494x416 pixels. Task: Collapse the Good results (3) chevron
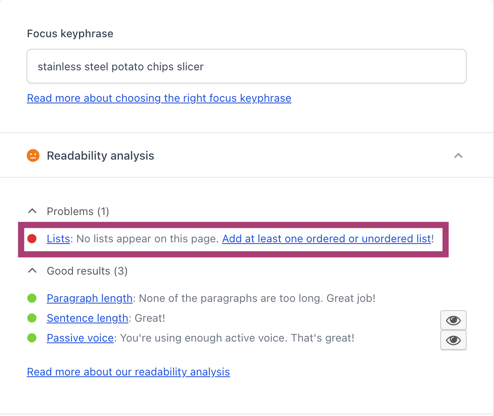coord(32,271)
